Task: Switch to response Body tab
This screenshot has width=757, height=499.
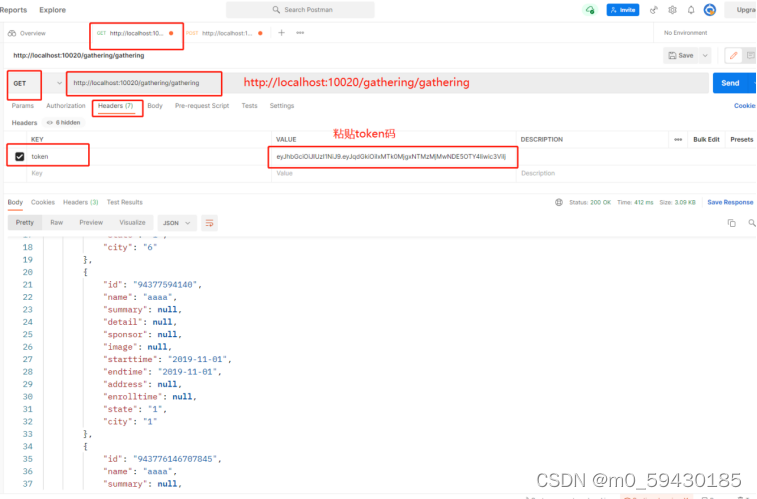Action: tap(15, 202)
